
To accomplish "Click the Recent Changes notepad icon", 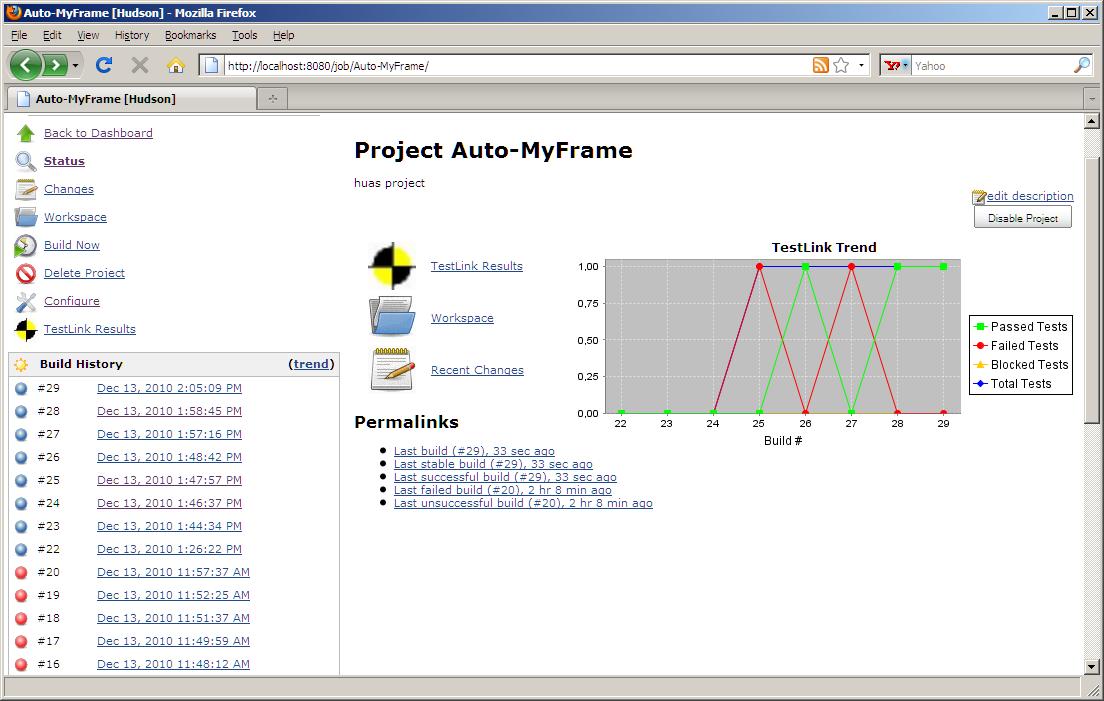I will pyautogui.click(x=392, y=370).
